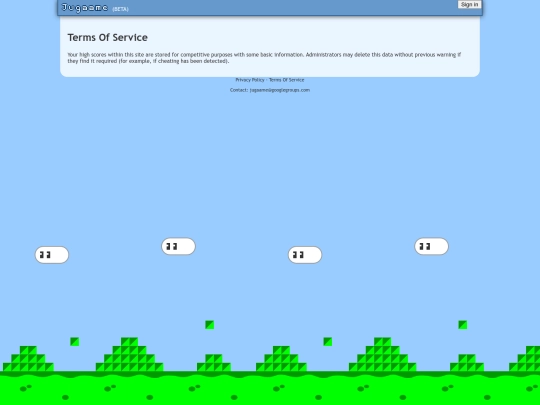Image resolution: width=540 pixels, height=405 pixels.
Task: Click the Terms Of Service heading
Action: tap(107, 37)
